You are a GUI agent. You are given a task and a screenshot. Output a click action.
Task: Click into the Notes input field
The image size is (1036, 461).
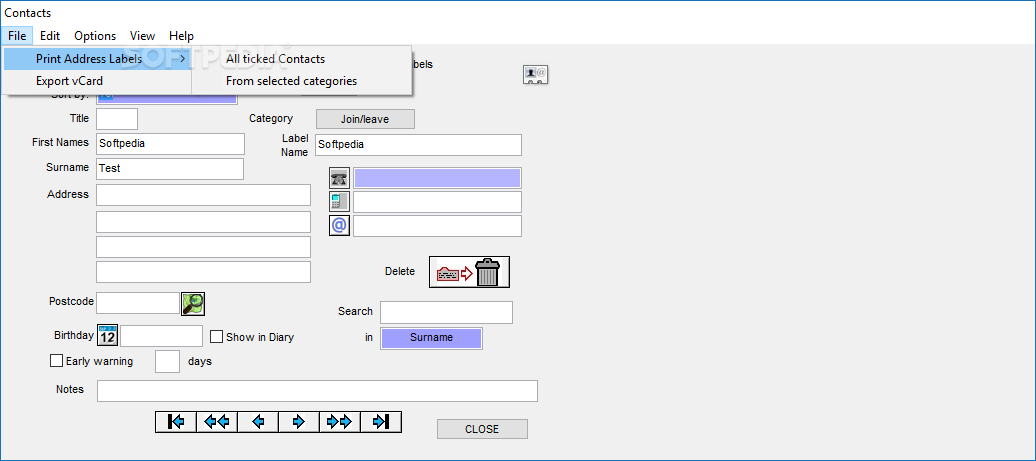point(317,391)
